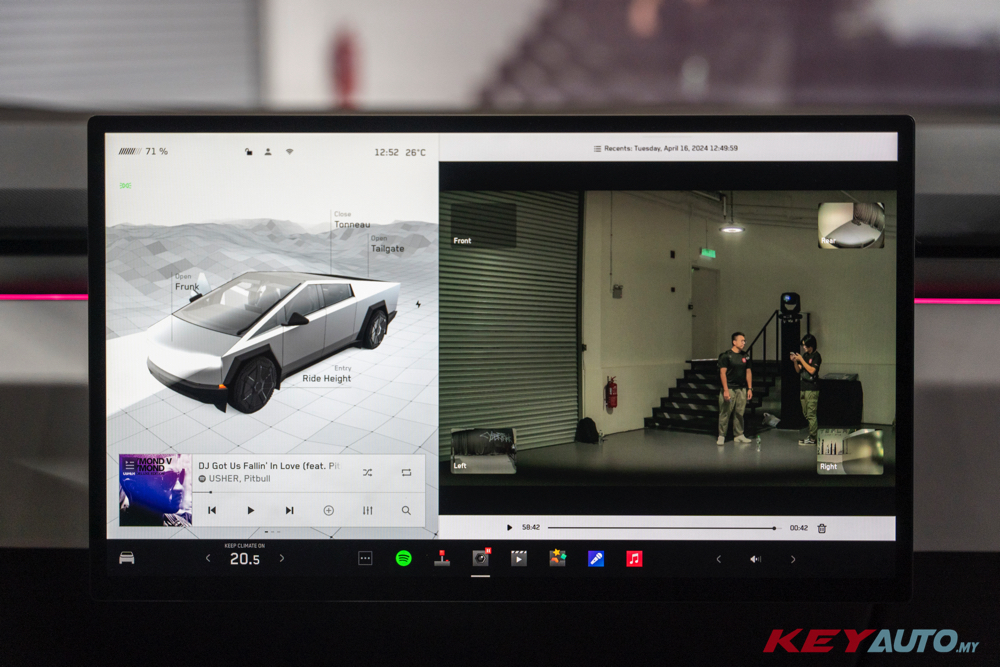Click the dashcam playback timeline scrubber
The image size is (1000, 667).
(660, 528)
